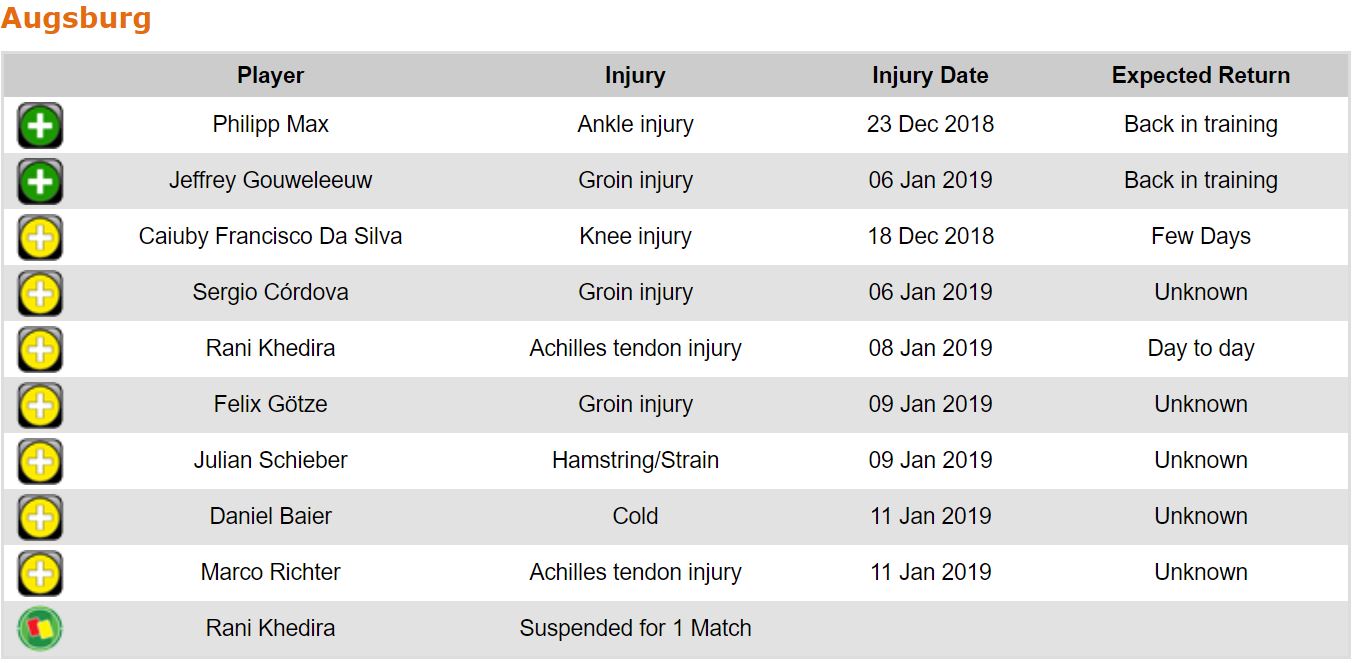Click Daniel Baier's Cold injury cell
The height and width of the screenshot is (663, 1353).
tap(635, 517)
